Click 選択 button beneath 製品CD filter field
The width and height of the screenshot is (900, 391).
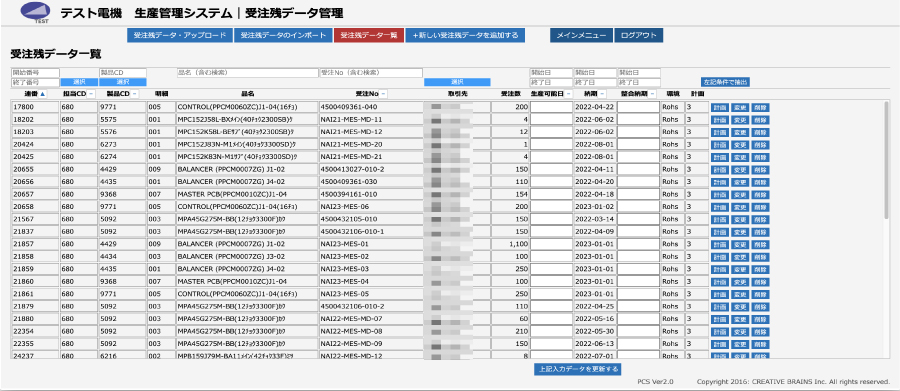tap(123, 82)
